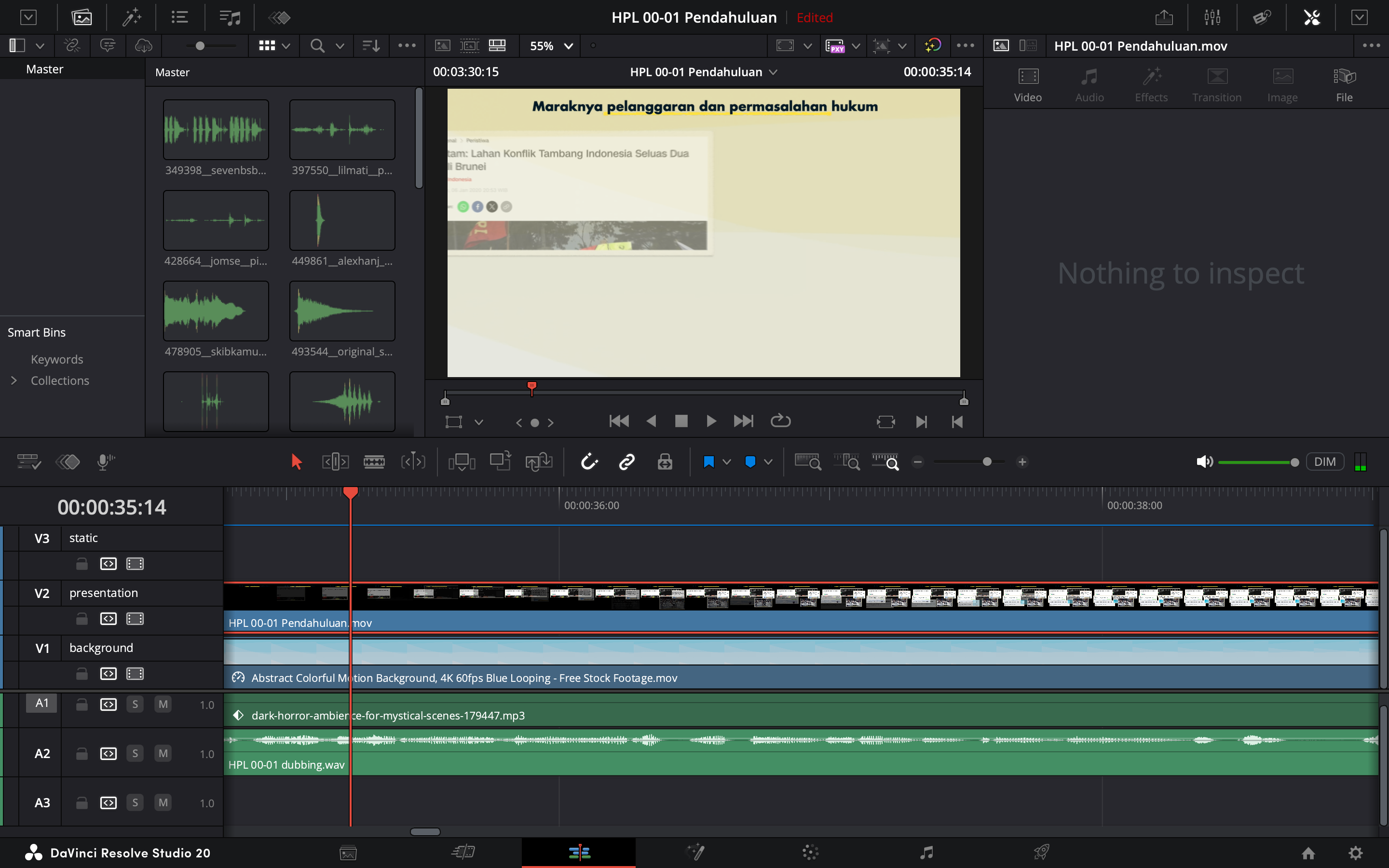Expand the Collections smart bin
This screenshot has height=868, width=1389.
[x=14, y=380]
